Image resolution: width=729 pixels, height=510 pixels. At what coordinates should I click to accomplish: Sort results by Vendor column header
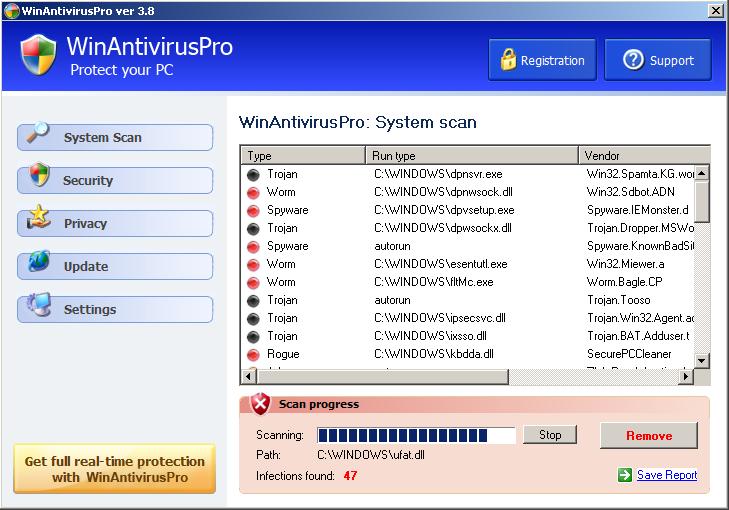[x=636, y=156]
